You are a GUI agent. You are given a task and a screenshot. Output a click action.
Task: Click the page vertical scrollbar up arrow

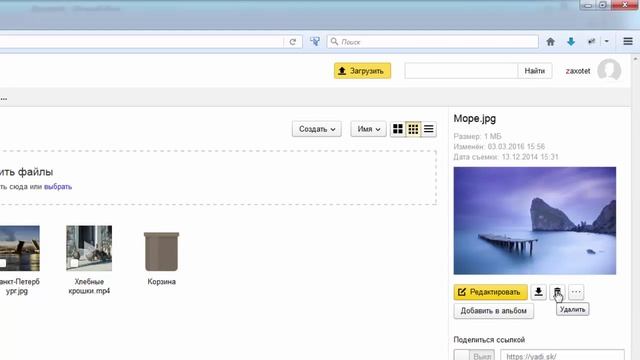coord(636,60)
